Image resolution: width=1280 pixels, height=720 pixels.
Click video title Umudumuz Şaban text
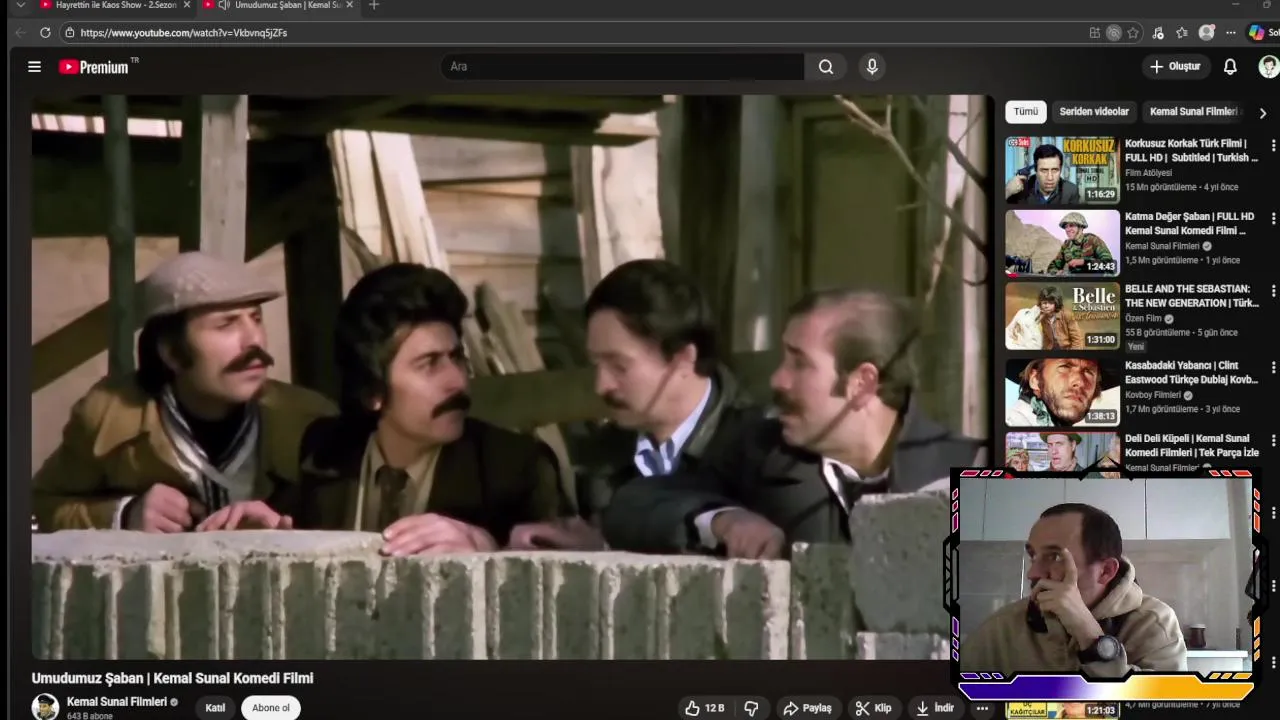[x=172, y=678]
